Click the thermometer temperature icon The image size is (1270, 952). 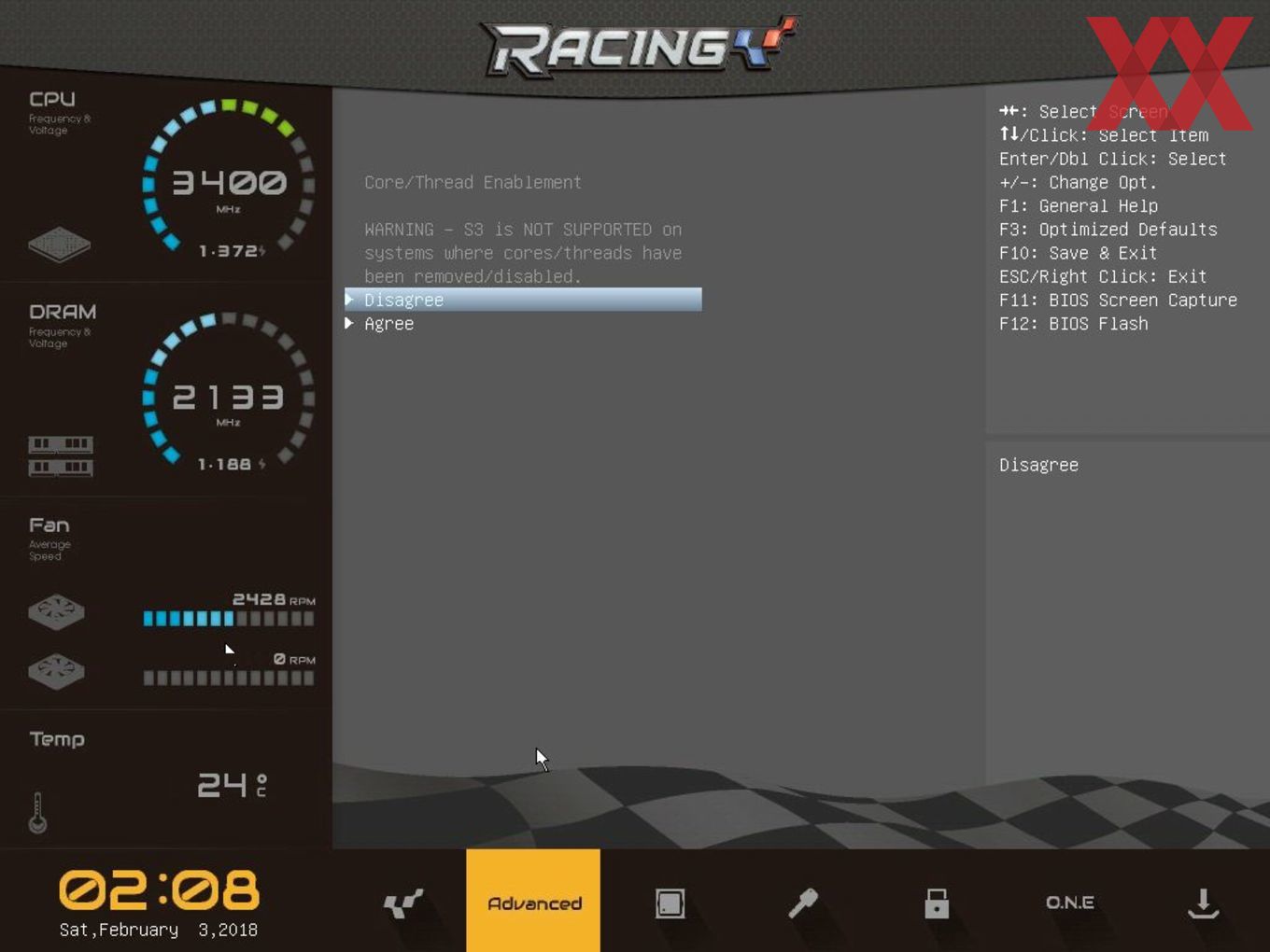click(37, 812)
